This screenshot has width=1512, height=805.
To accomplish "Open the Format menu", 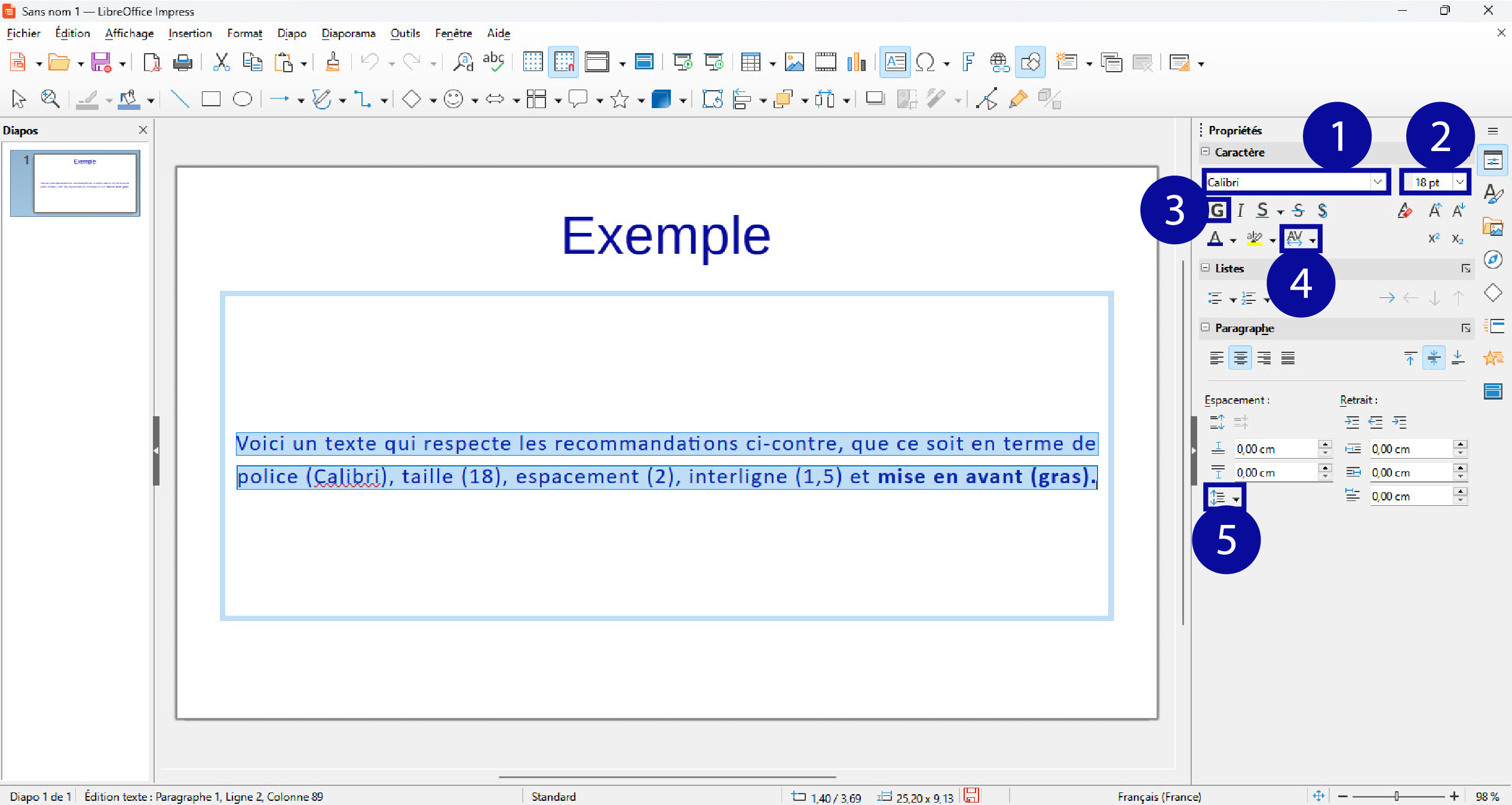I will 244,33.
